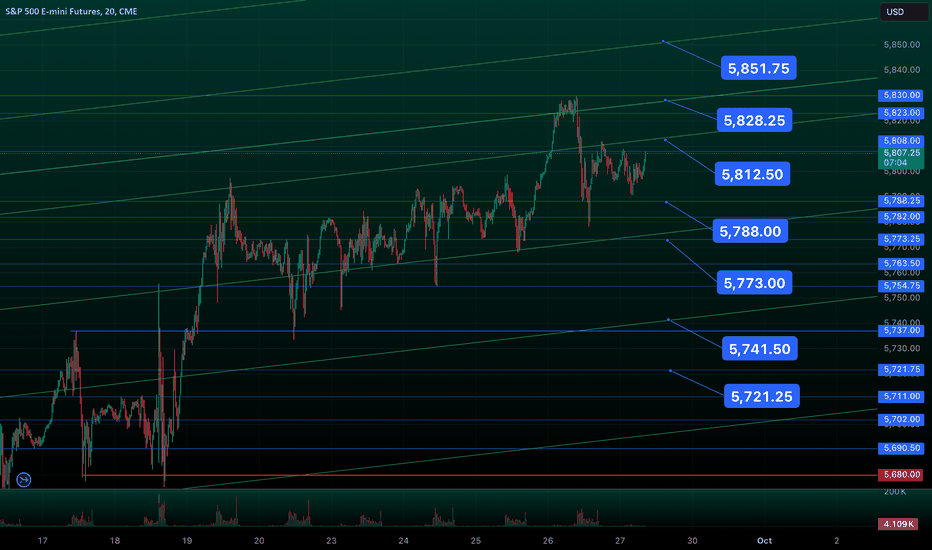
Task: Click date 26 on time axis
Action: 548,540
